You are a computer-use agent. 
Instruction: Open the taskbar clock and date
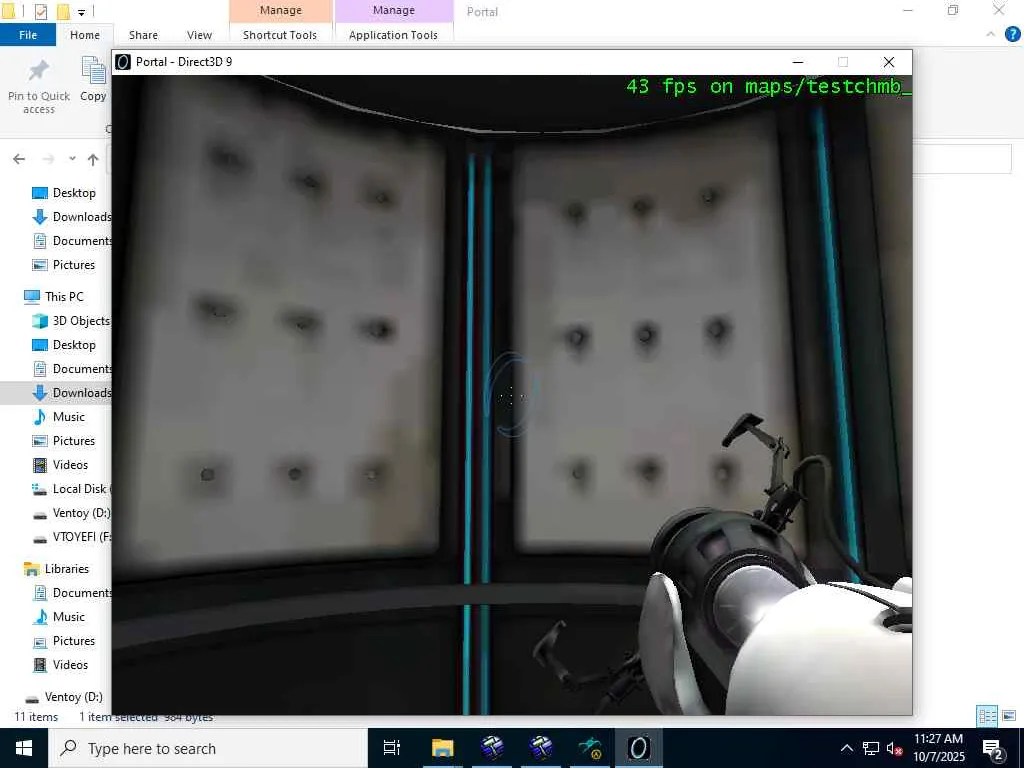(x=938, y=748)
